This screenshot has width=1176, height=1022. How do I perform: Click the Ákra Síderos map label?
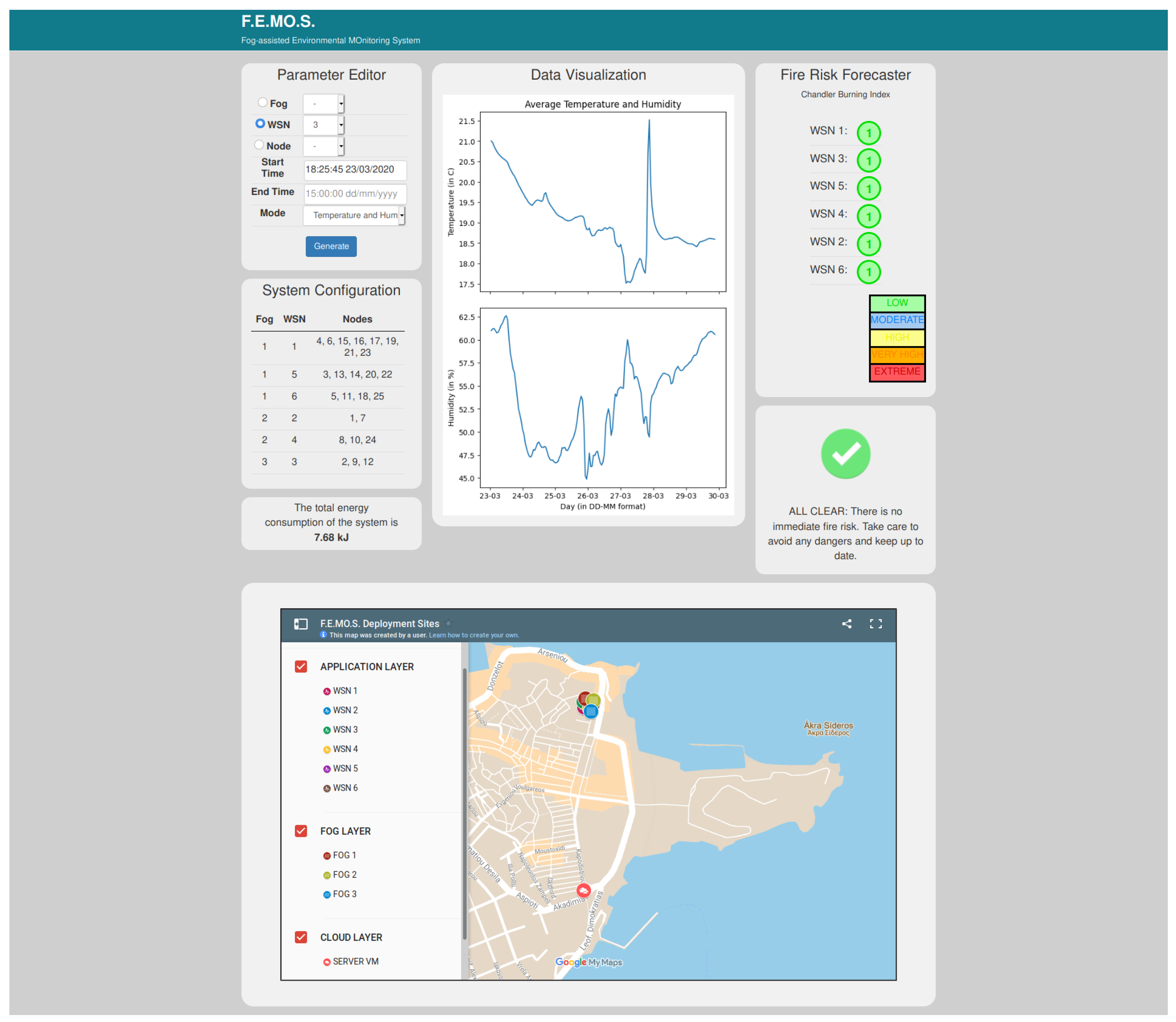(x=828, y=729)
